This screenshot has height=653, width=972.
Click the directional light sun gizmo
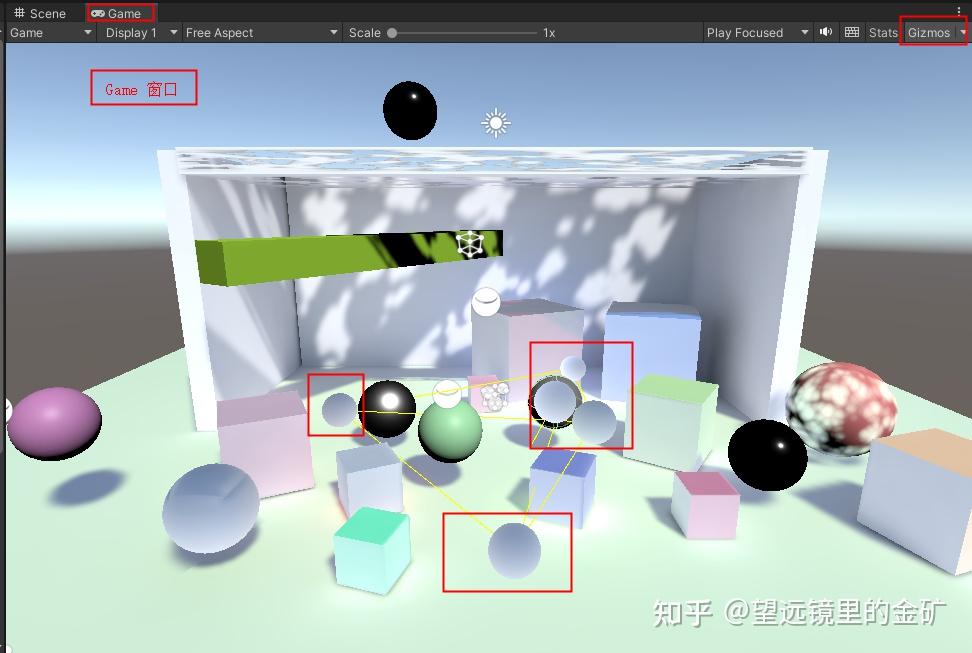(x=496, y=123)
